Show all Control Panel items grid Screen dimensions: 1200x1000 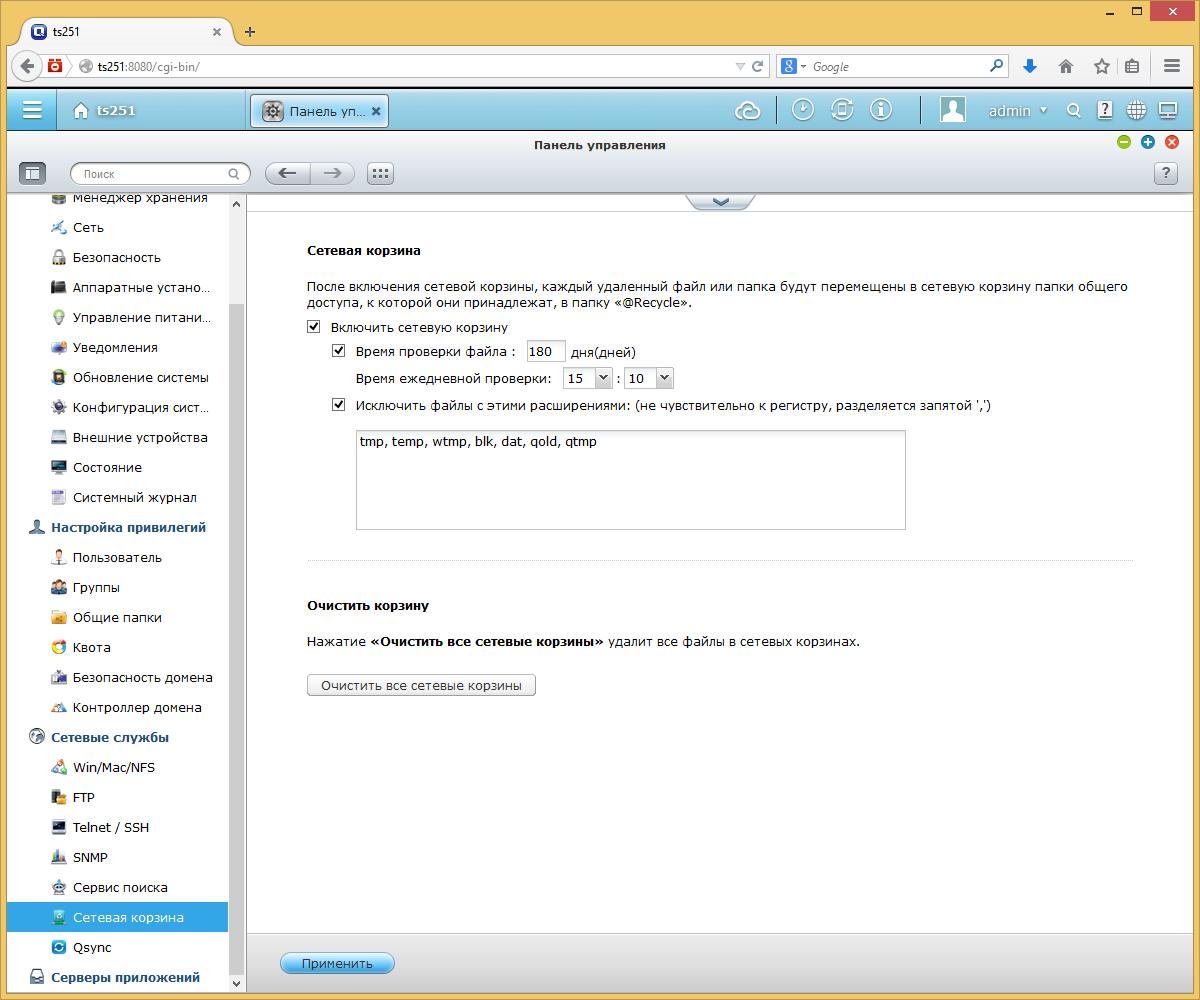[380, 173]
